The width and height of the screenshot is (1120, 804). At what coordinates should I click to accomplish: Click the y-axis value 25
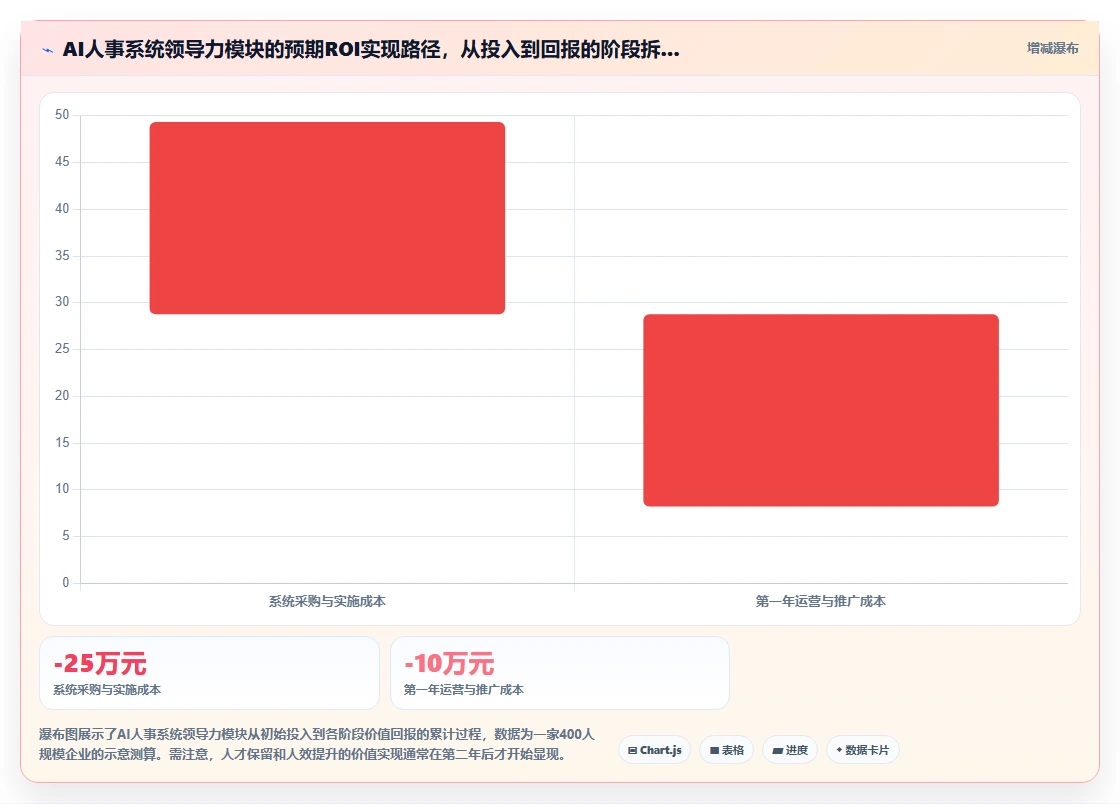click(x=62, y=348)
